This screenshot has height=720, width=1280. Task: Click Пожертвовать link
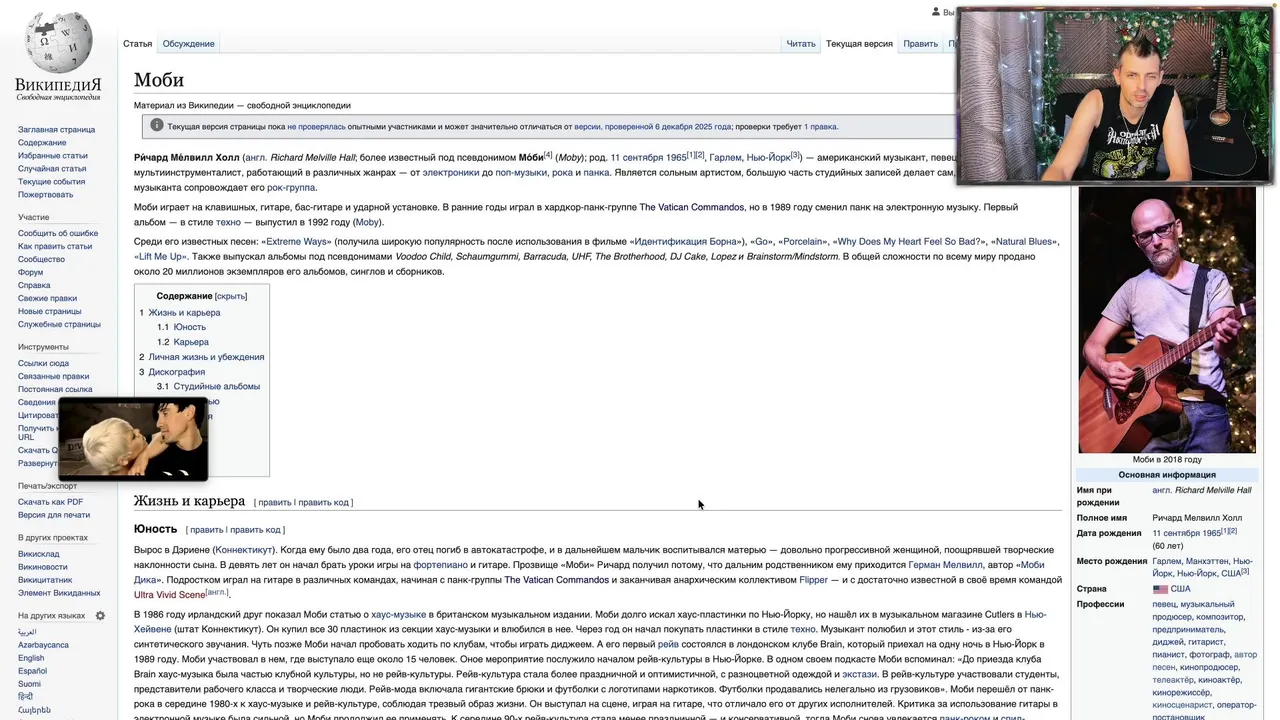coord(45,195)
